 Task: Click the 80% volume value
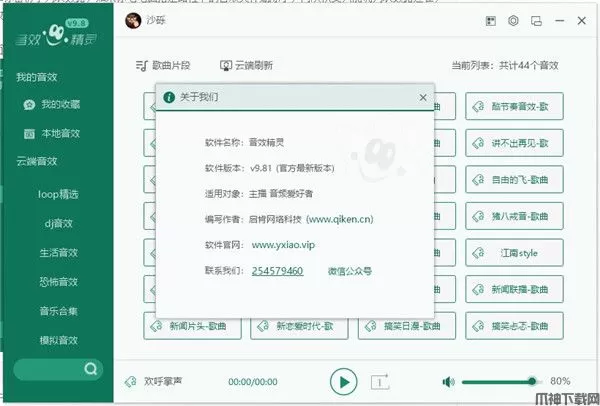560,381
